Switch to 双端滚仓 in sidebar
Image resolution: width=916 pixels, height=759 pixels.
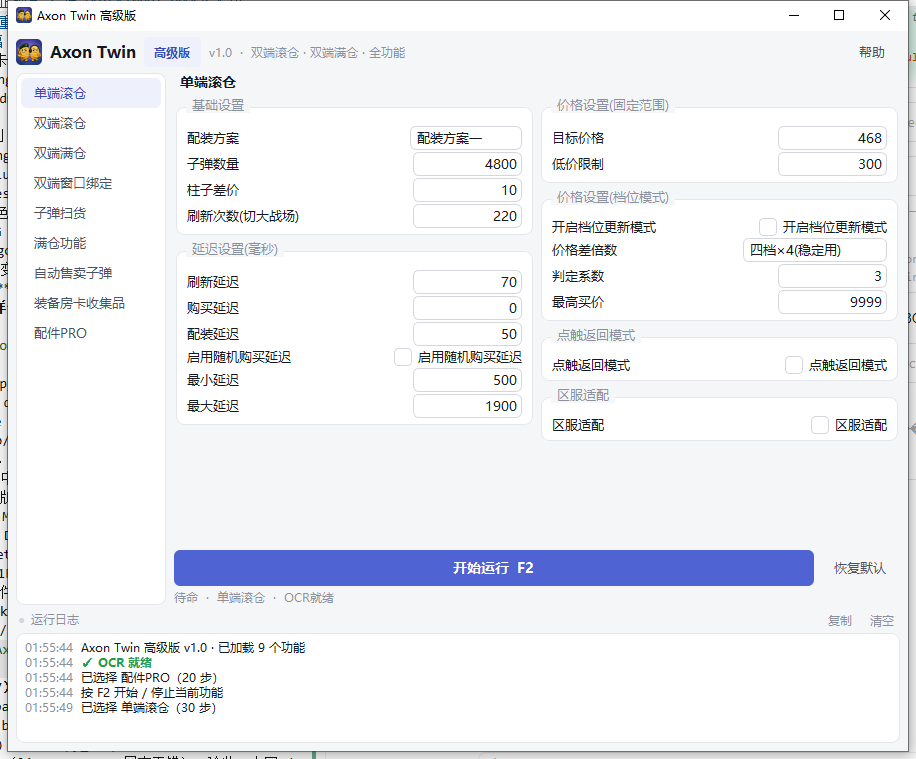coord(60,123)
